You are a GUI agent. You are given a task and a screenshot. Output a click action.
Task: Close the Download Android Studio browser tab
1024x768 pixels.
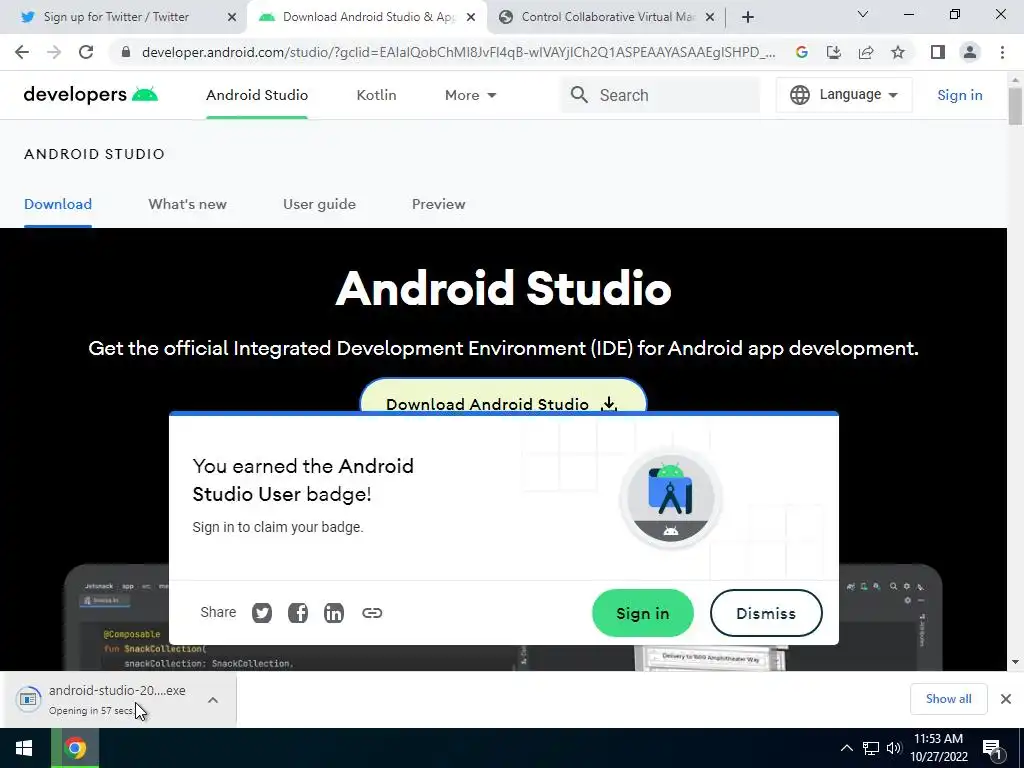tap(471, 18)
